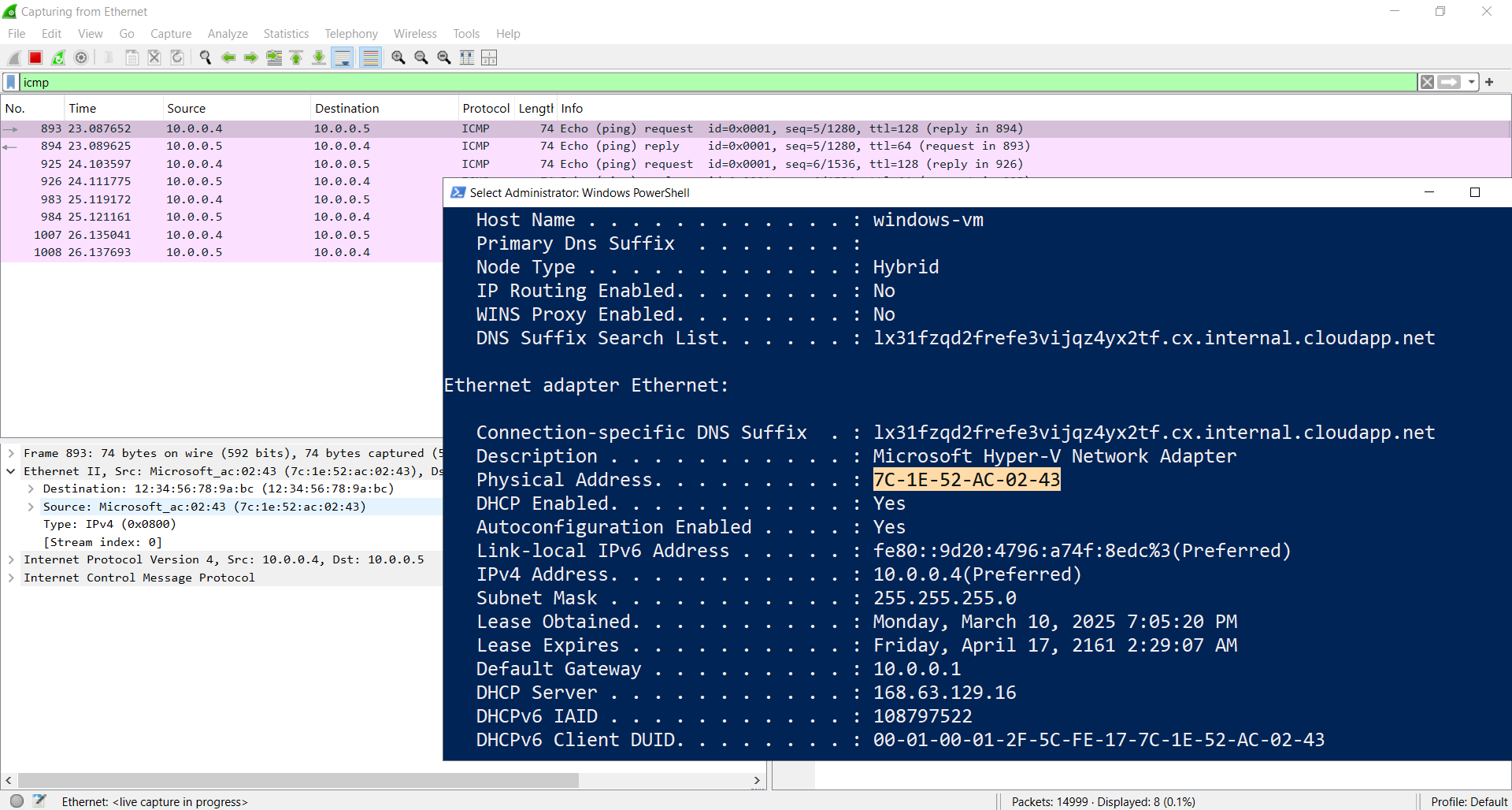Click the expert information status circle

17,801
